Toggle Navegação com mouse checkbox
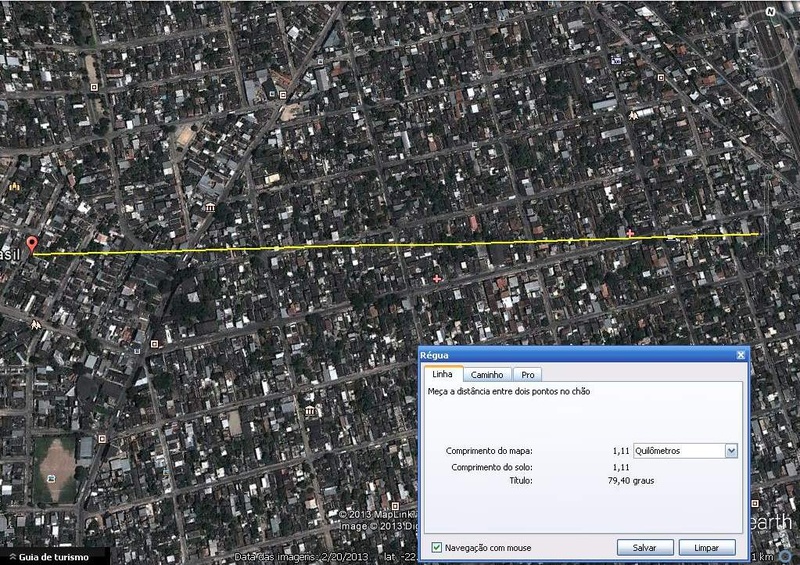 [437, 548]
